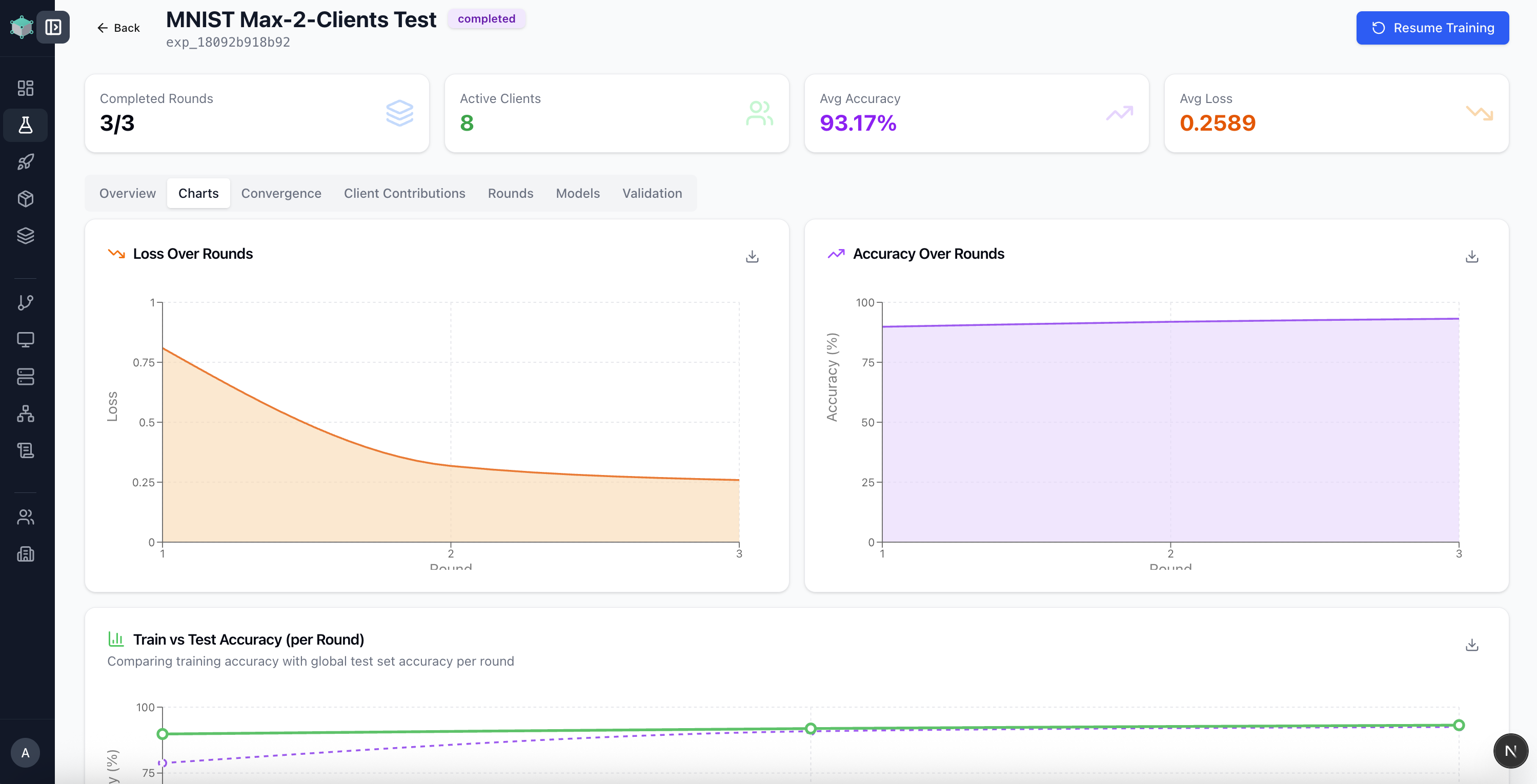Image resolution: width=1537 pixels, height=784 pixels.
Task: Open the server racks icon in sidebar
Action: (25, 376)
